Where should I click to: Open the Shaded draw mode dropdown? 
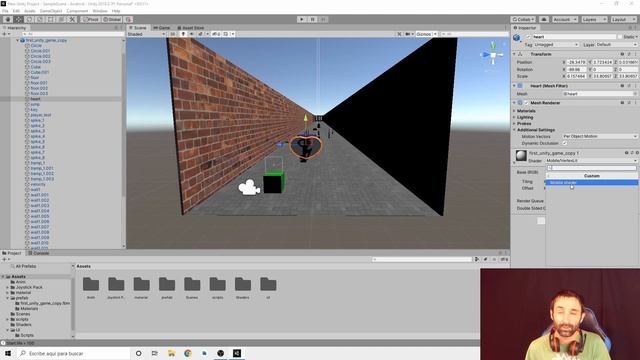pos(147,34)
